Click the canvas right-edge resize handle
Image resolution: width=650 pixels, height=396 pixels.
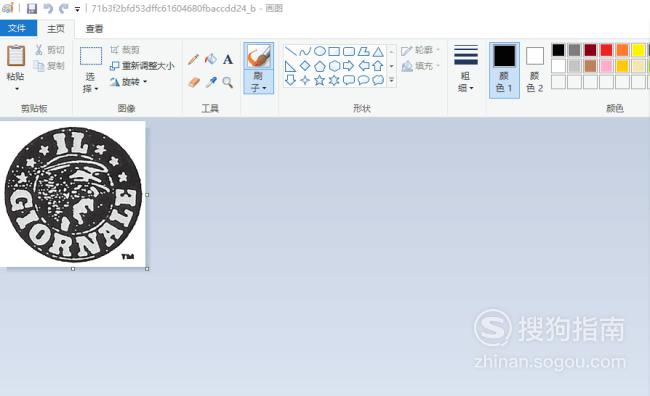click(x=147, y=194)
